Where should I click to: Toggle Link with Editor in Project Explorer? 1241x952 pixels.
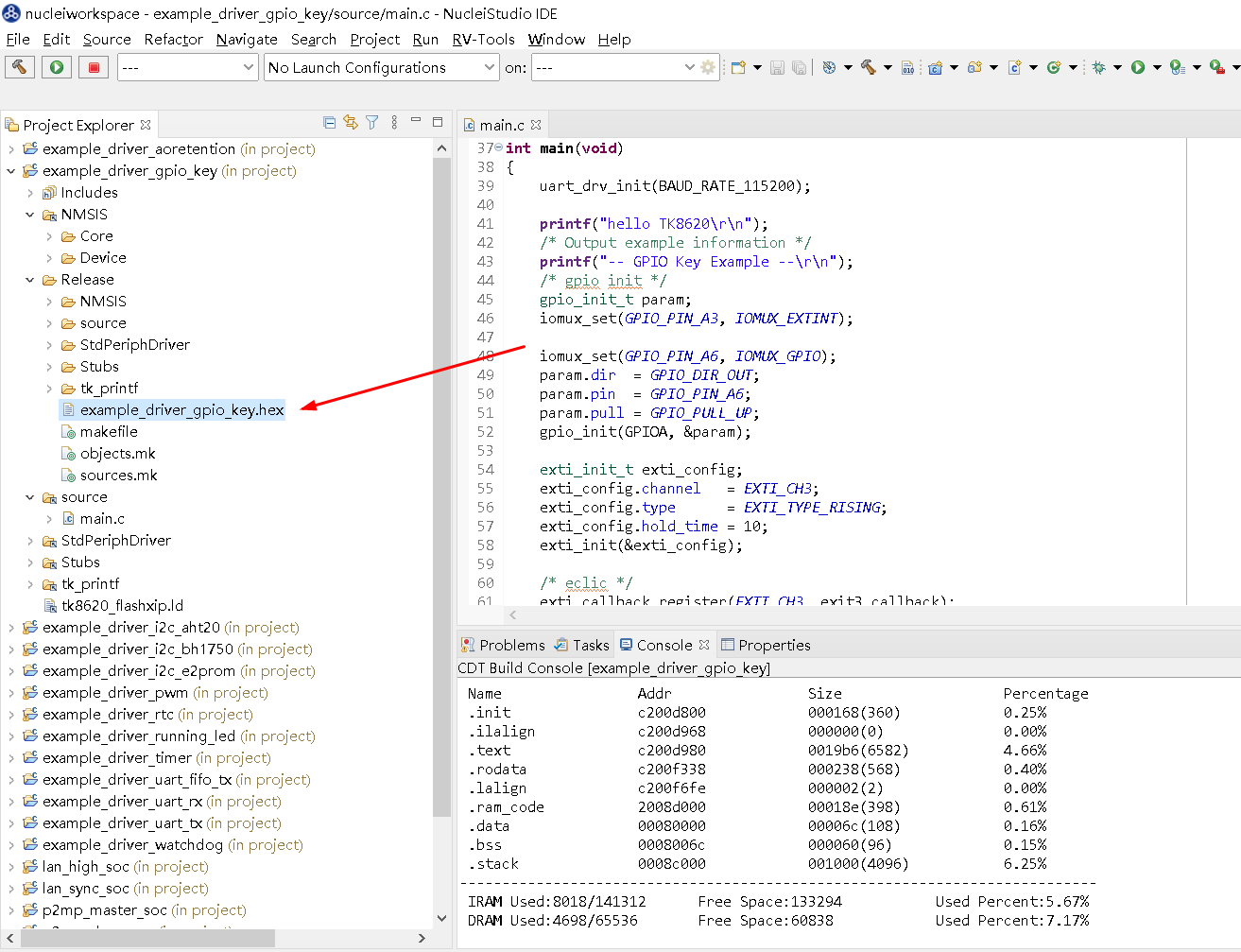[x=351, y=123]
